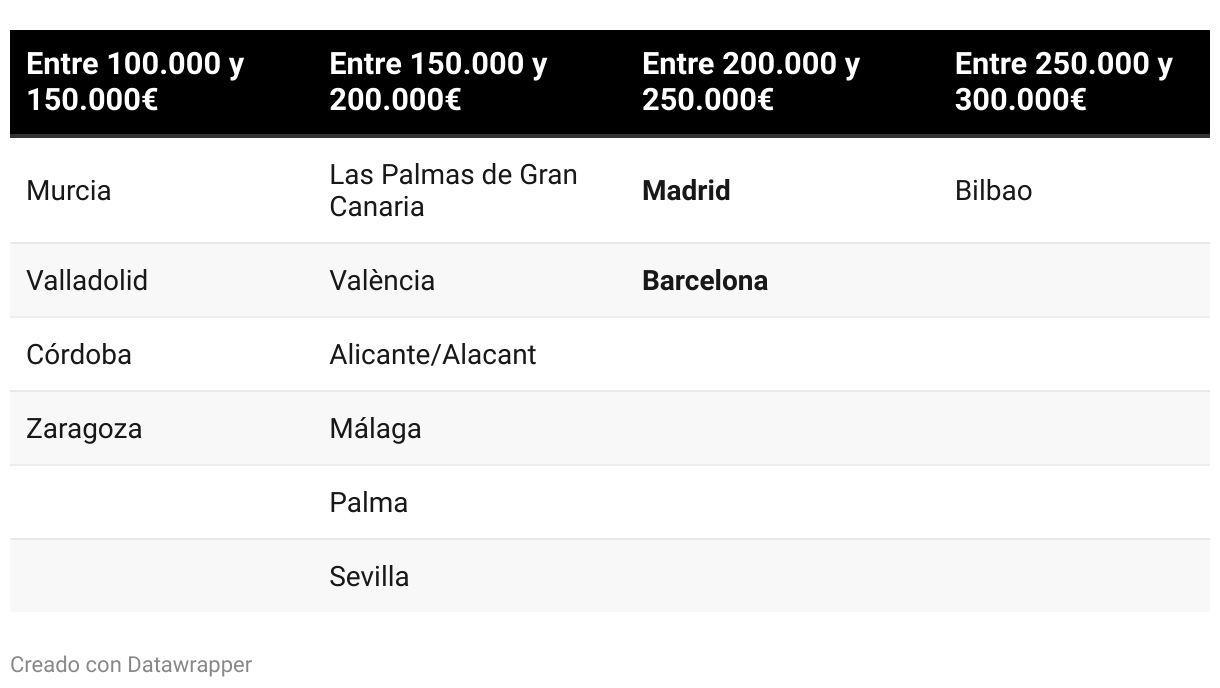This screenshot has width=1220, height=688.
Task: Select the bold Barcelona cell
Action: tap(705, 281)
